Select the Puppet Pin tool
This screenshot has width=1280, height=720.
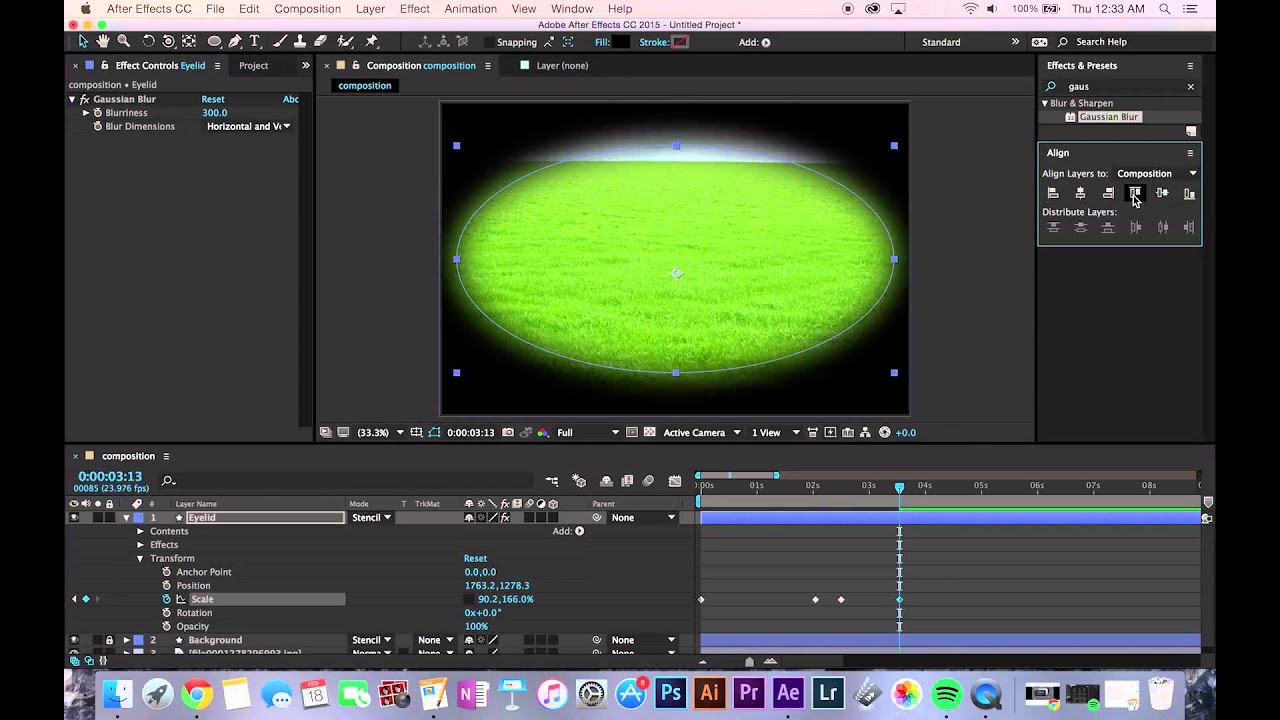(372, 41)
